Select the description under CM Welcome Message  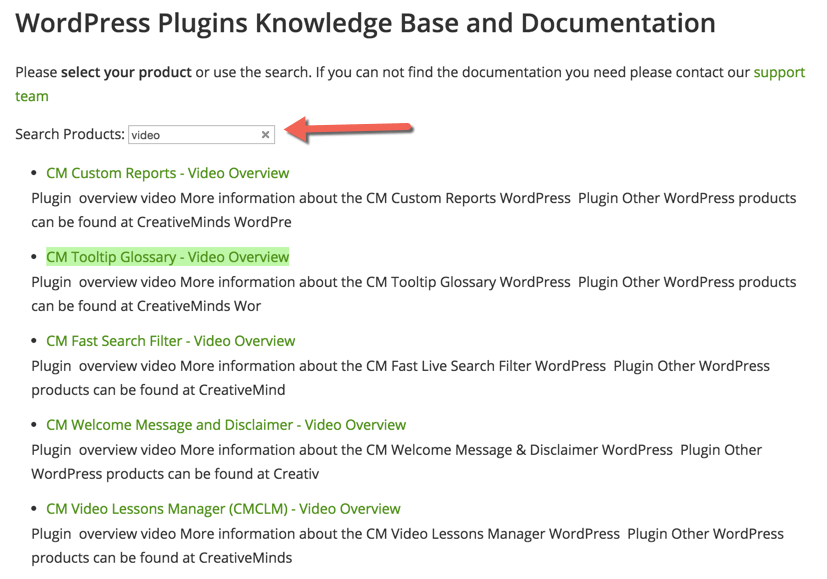tap(400, 461)
